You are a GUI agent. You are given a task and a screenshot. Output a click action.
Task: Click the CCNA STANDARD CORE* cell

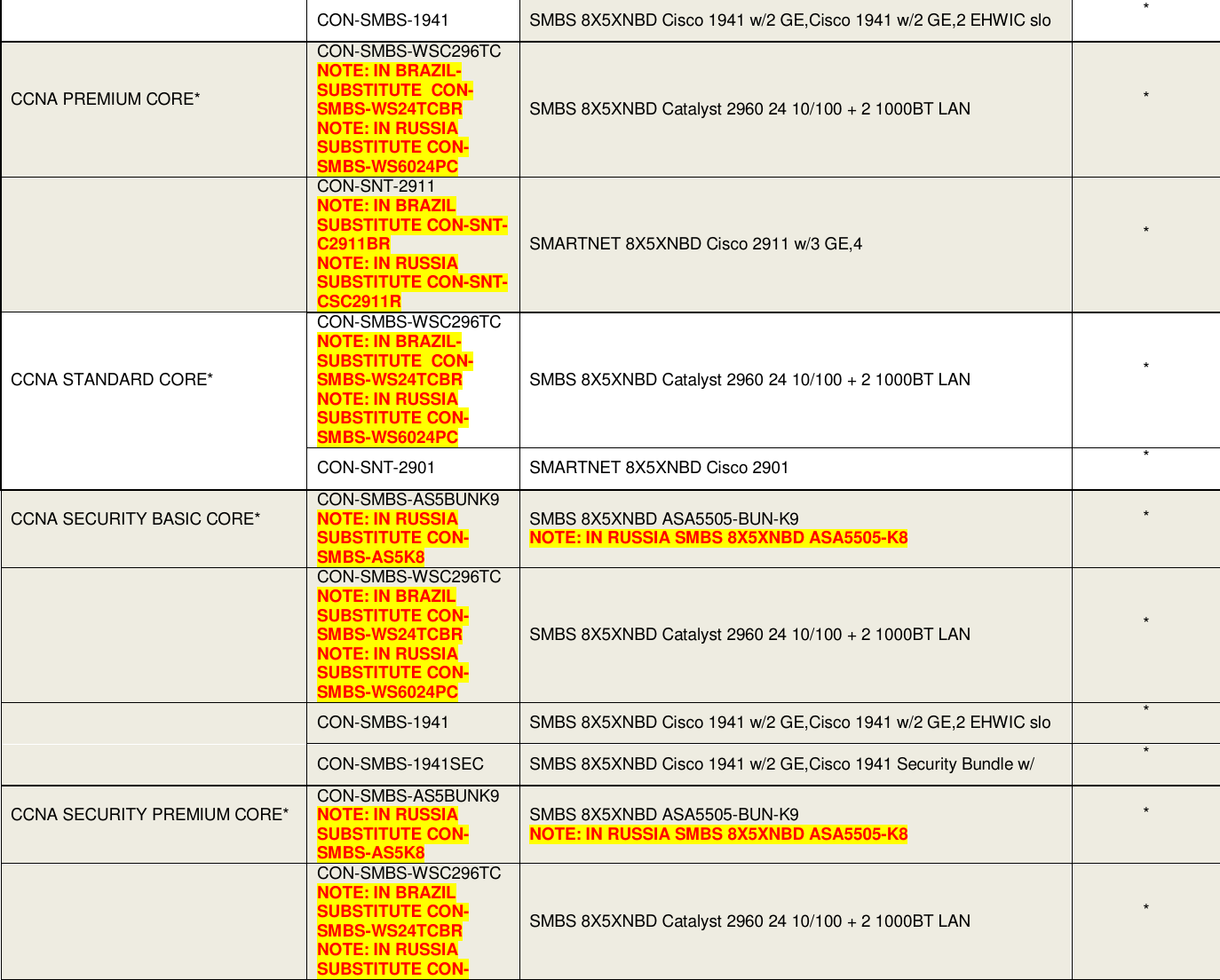[x=112, y=379]
